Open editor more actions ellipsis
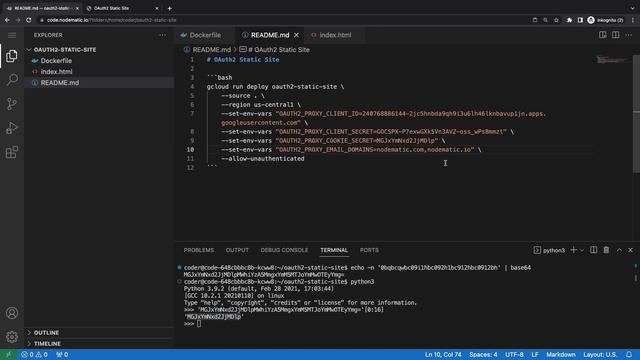This screenshot has width=640, height=360. pyautogui.click(x=629, y=35)
